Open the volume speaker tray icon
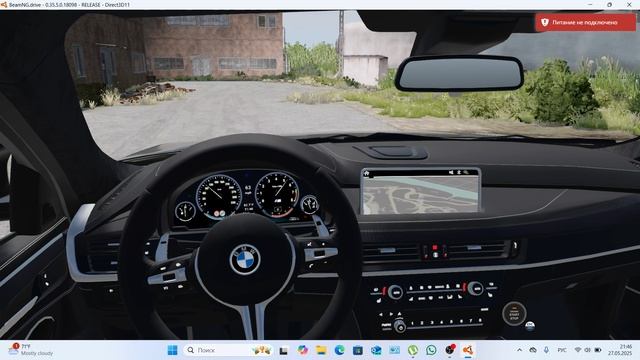Image resolution: width=640 pixels, height=360 pixels. click(587, 350)
